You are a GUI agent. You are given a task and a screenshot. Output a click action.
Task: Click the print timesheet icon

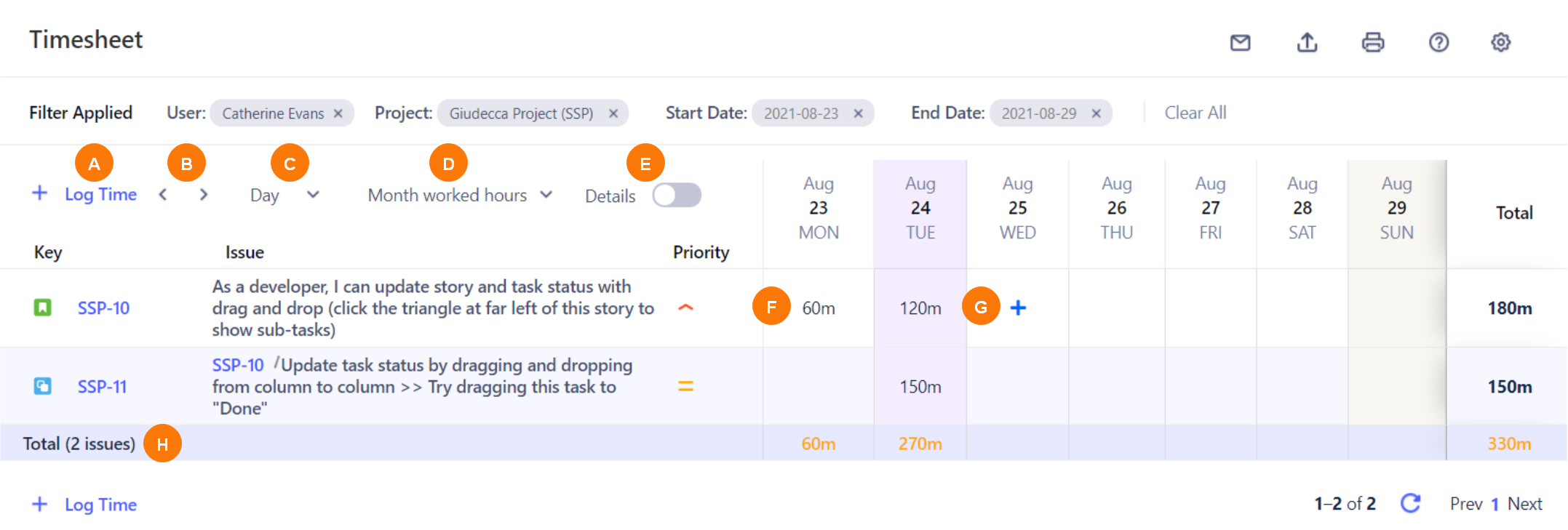pos(1372,43)
